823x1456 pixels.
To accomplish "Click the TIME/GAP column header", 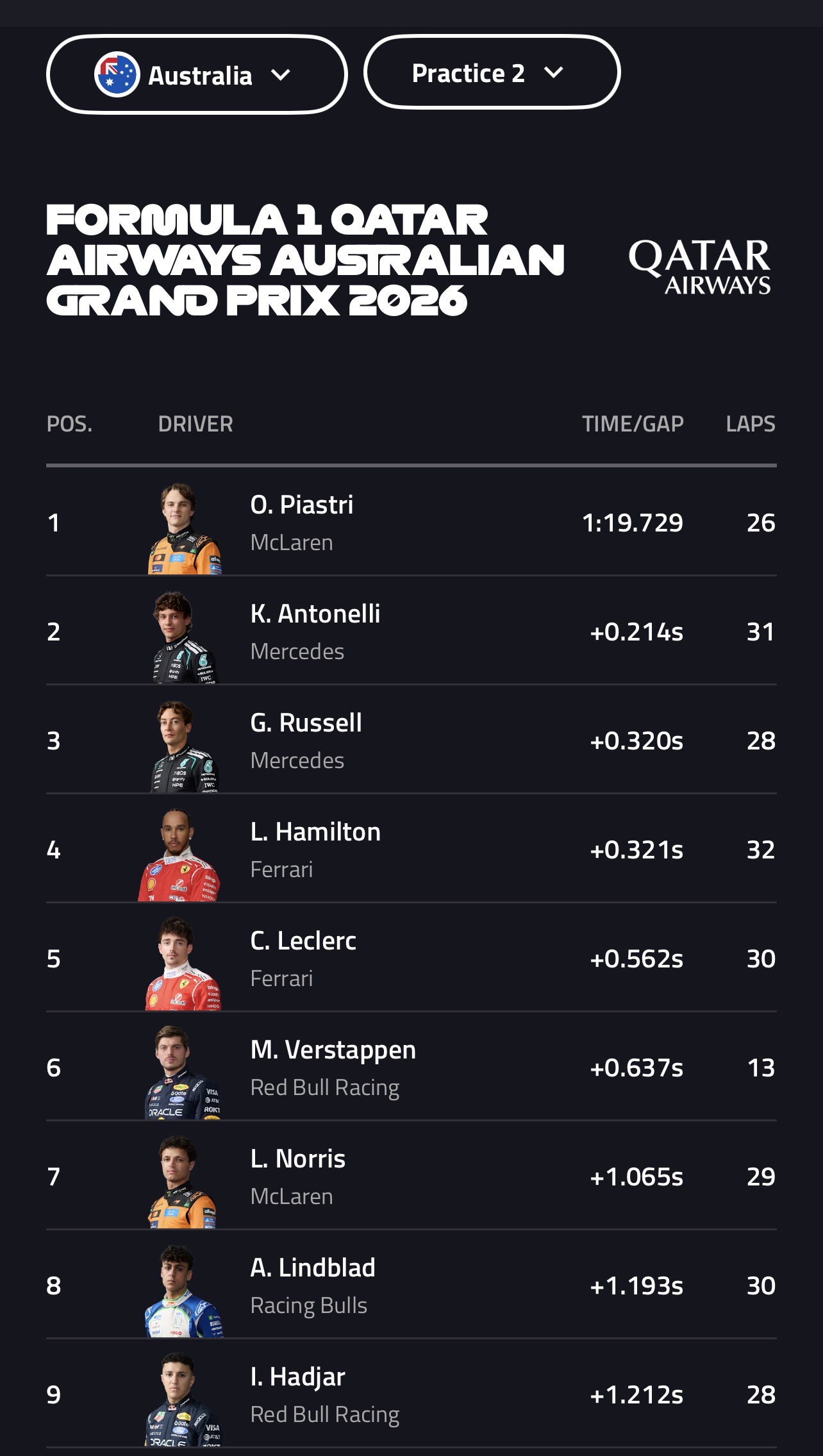I will (x=633, y=424).
